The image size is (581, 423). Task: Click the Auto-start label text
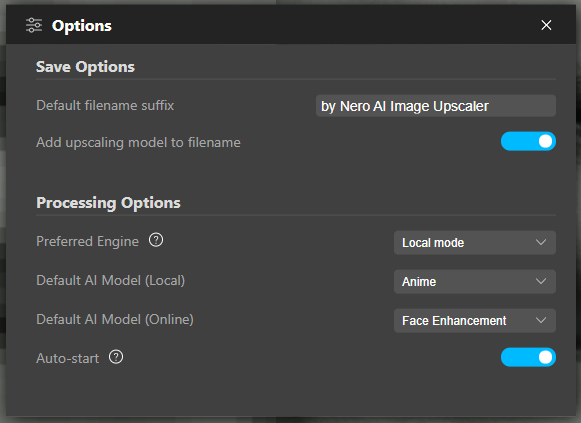pos(67,359)
